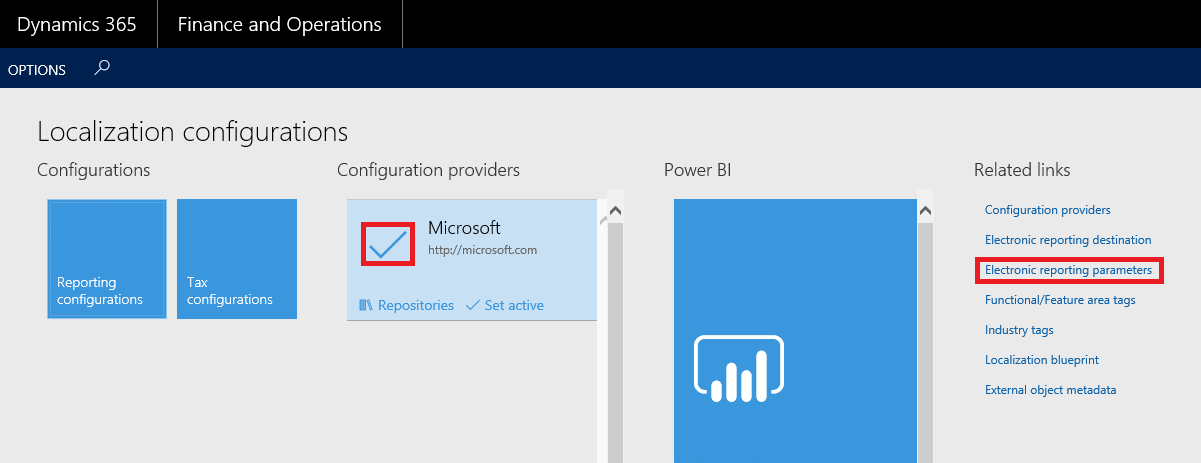Click the search magnifier icon
The image size is (1201, 463).
(102, 68)
